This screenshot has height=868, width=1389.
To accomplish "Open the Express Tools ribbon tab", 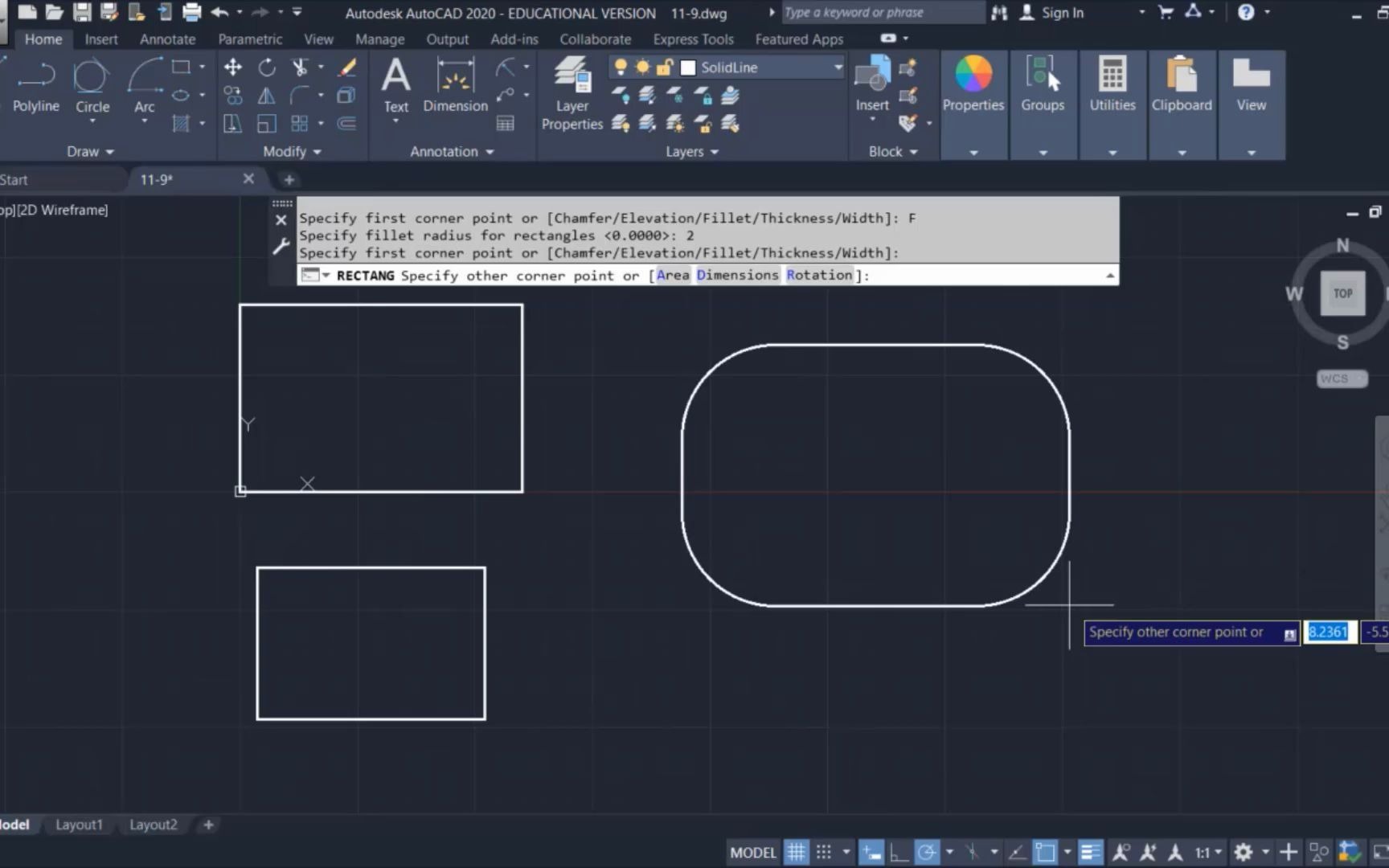I will pyautogui.click(x=693, y=39).
